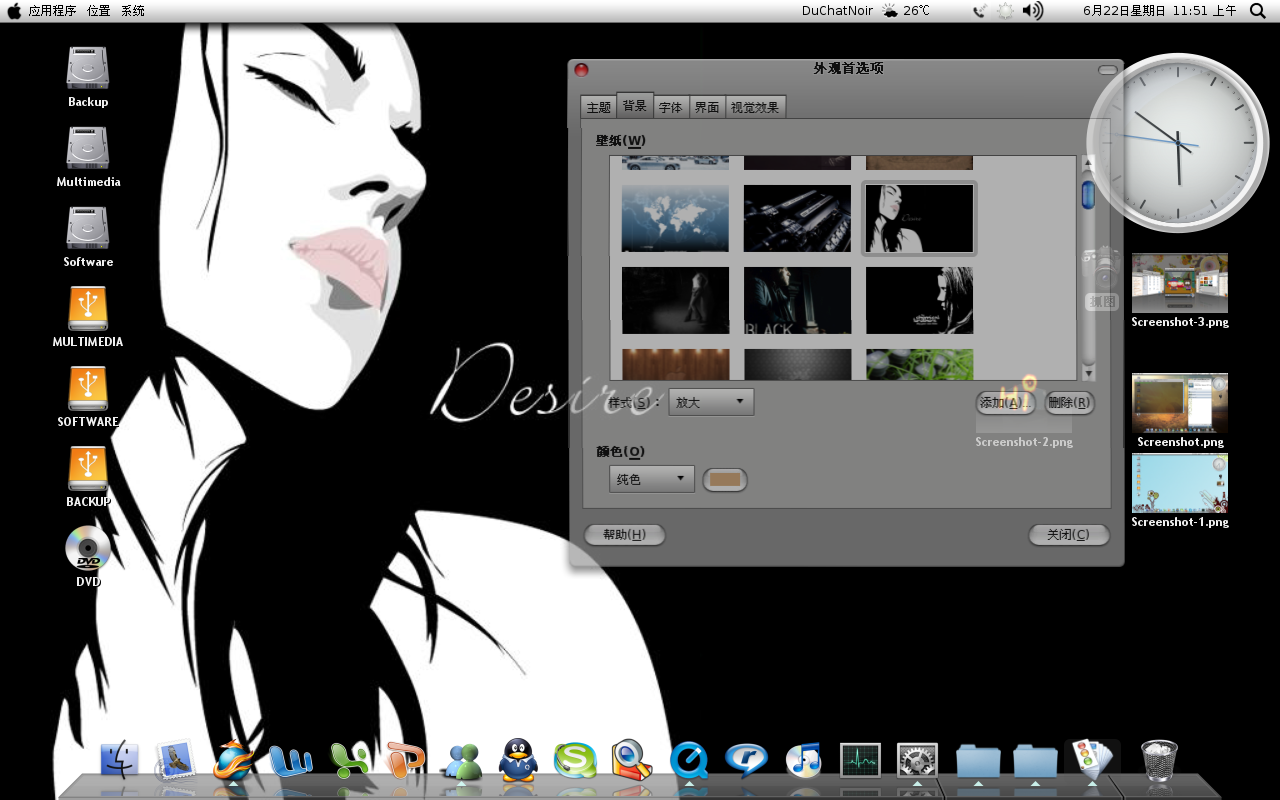The width and height of the screenshot is (1280, 800).
Task: Open the Software hard drive icon
Action: [88, 228]
